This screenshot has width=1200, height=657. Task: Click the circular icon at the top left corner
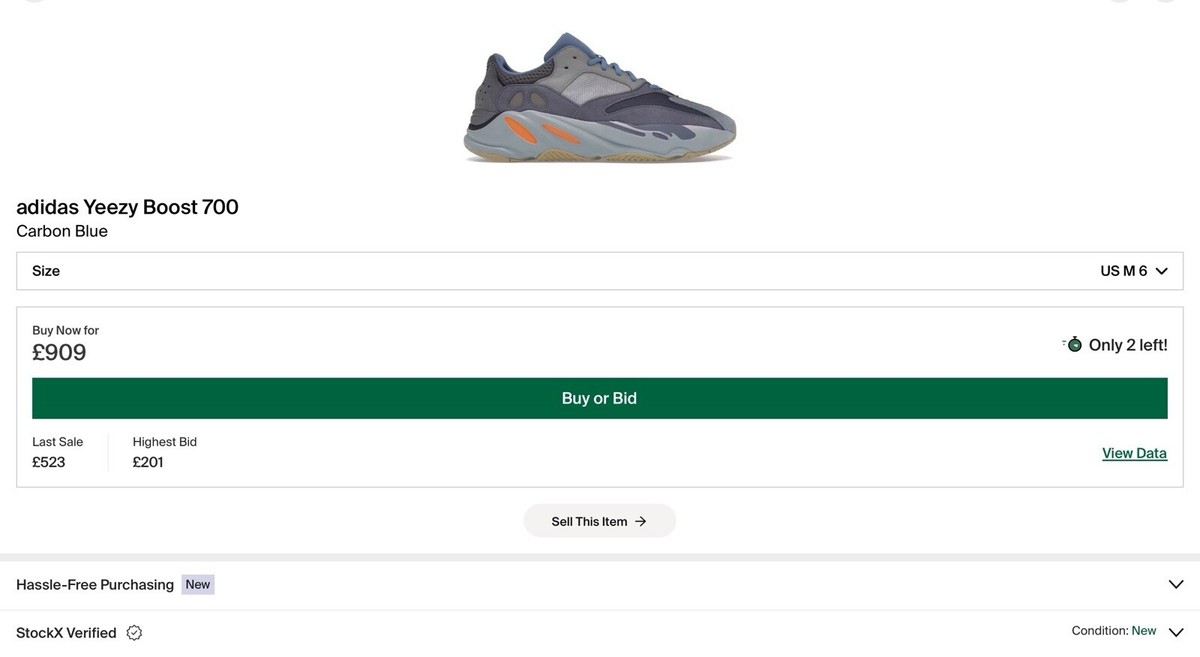tap(34, 2)
